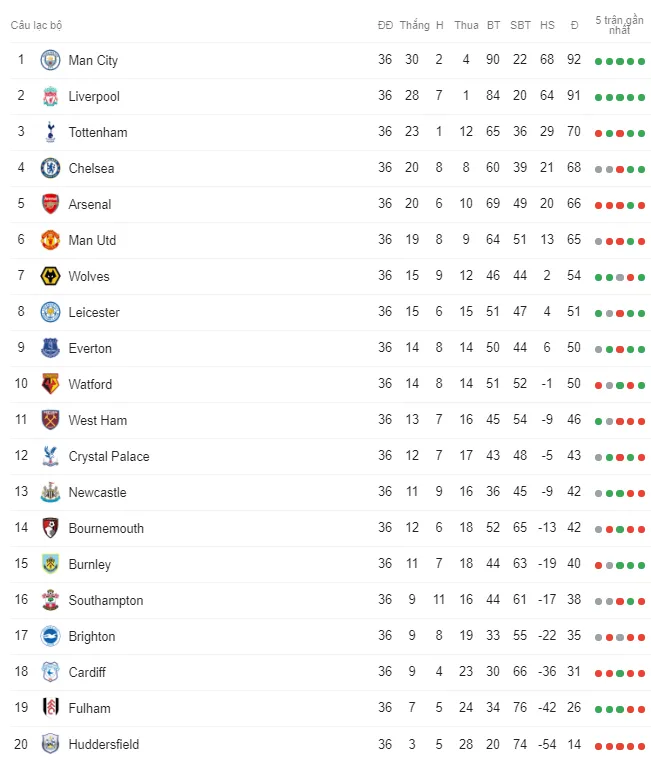This screenshot has height=767, width=651.
Task: Click the Huddersfield crest icon
Action: 50,744
